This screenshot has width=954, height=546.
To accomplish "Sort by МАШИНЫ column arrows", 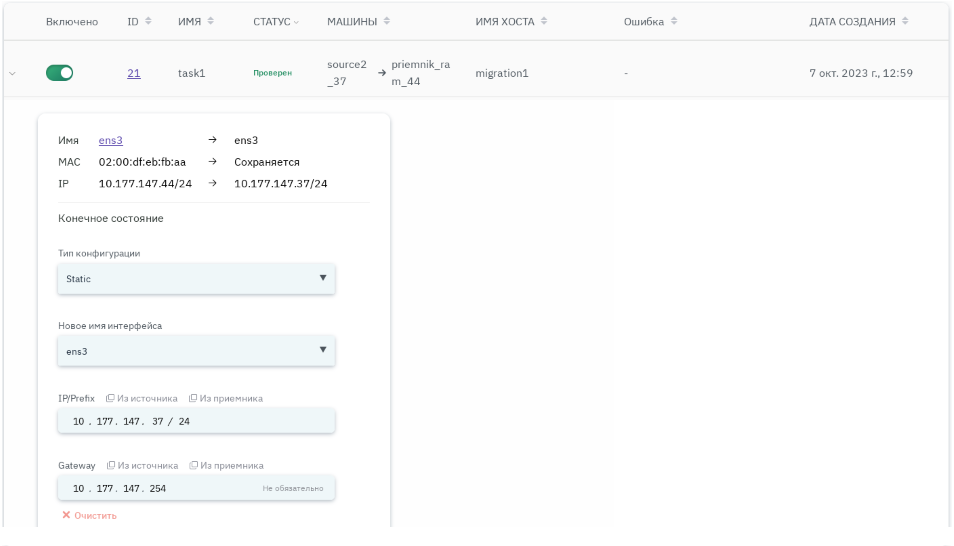I will [x=387, y=21].
